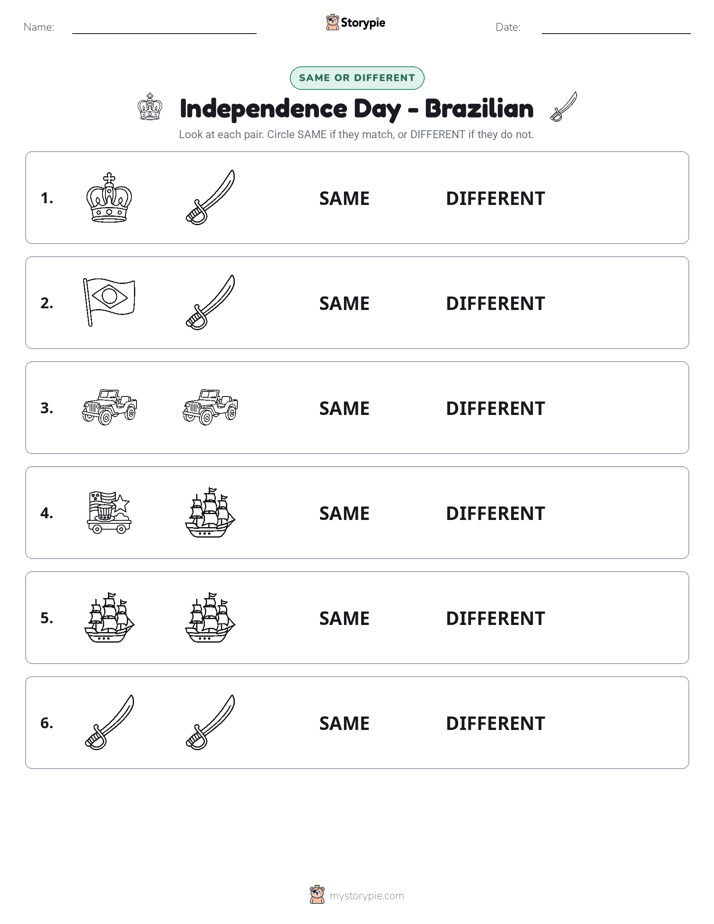Select DIFFERENT for pair 4
This screenshot has width=714, height=924.
[x=495, y=513]
